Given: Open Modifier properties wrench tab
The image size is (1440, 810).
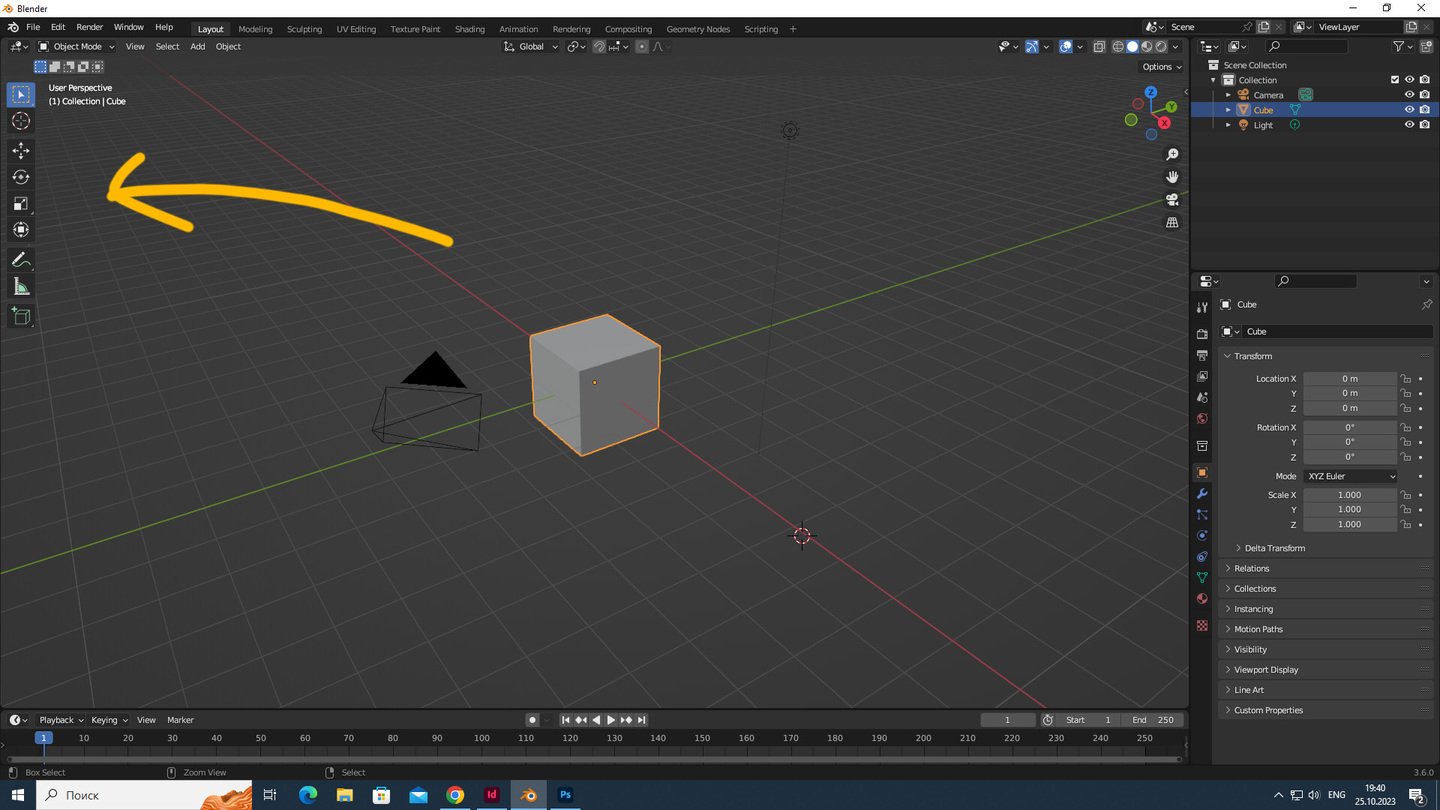Looking at the screenshot, I should click(x=1202, y=494).
